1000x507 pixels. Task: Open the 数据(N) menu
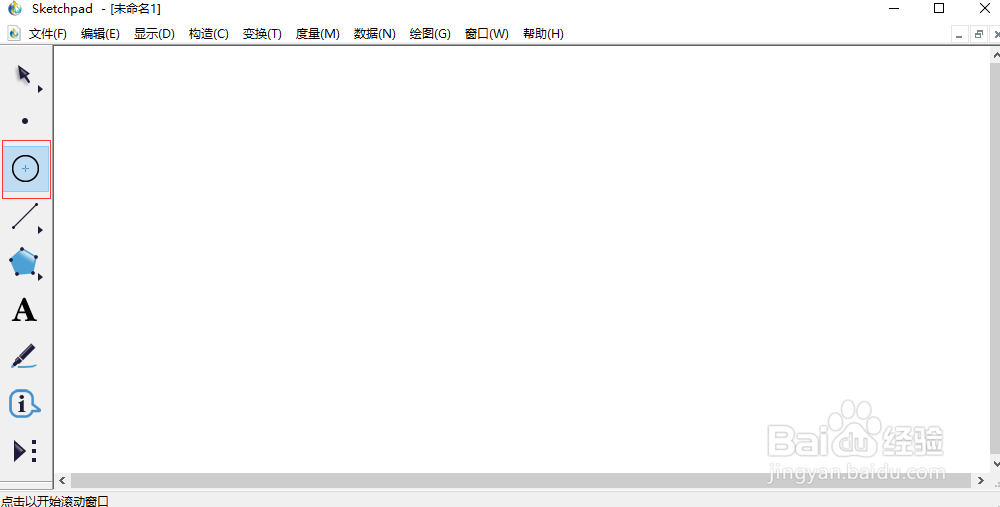[375, 34]
